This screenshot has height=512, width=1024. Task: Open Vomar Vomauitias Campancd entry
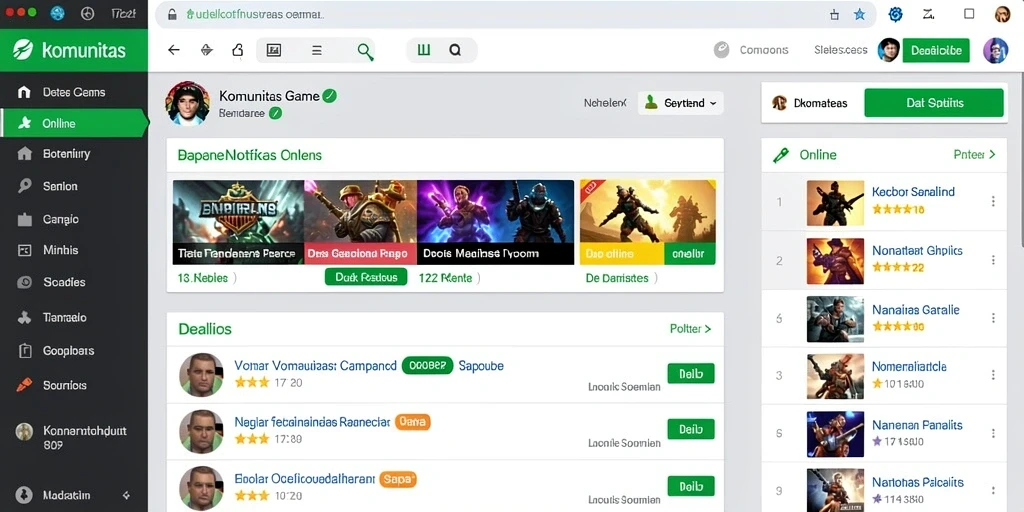pos(315,366)
